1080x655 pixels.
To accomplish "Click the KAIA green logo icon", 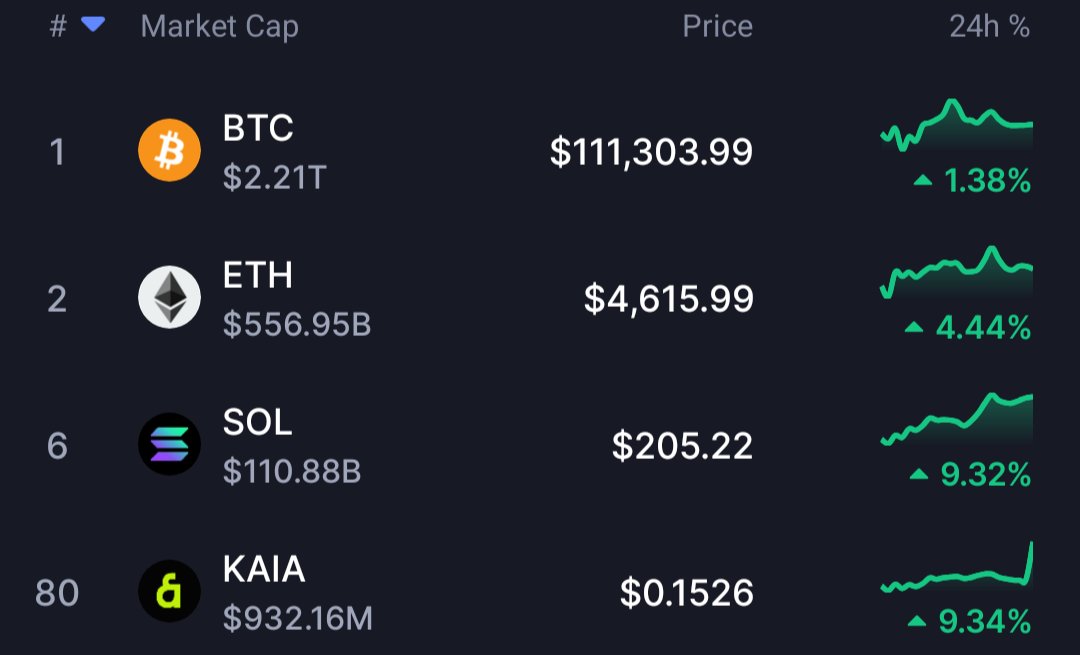I will 169,591.
